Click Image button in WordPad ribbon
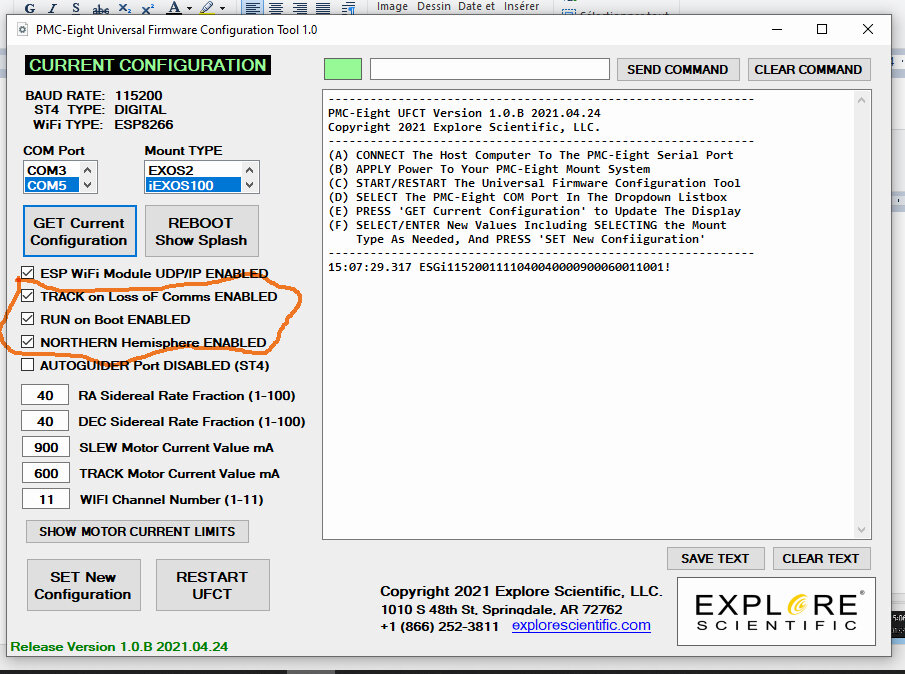This screenshot has width=905, height=674. pos(392,6)
